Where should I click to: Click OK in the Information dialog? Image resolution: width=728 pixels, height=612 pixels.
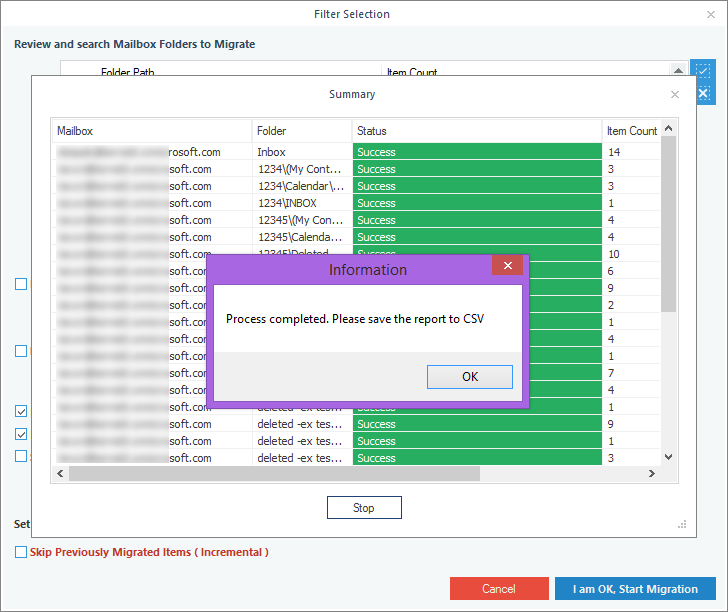[469, 377]
